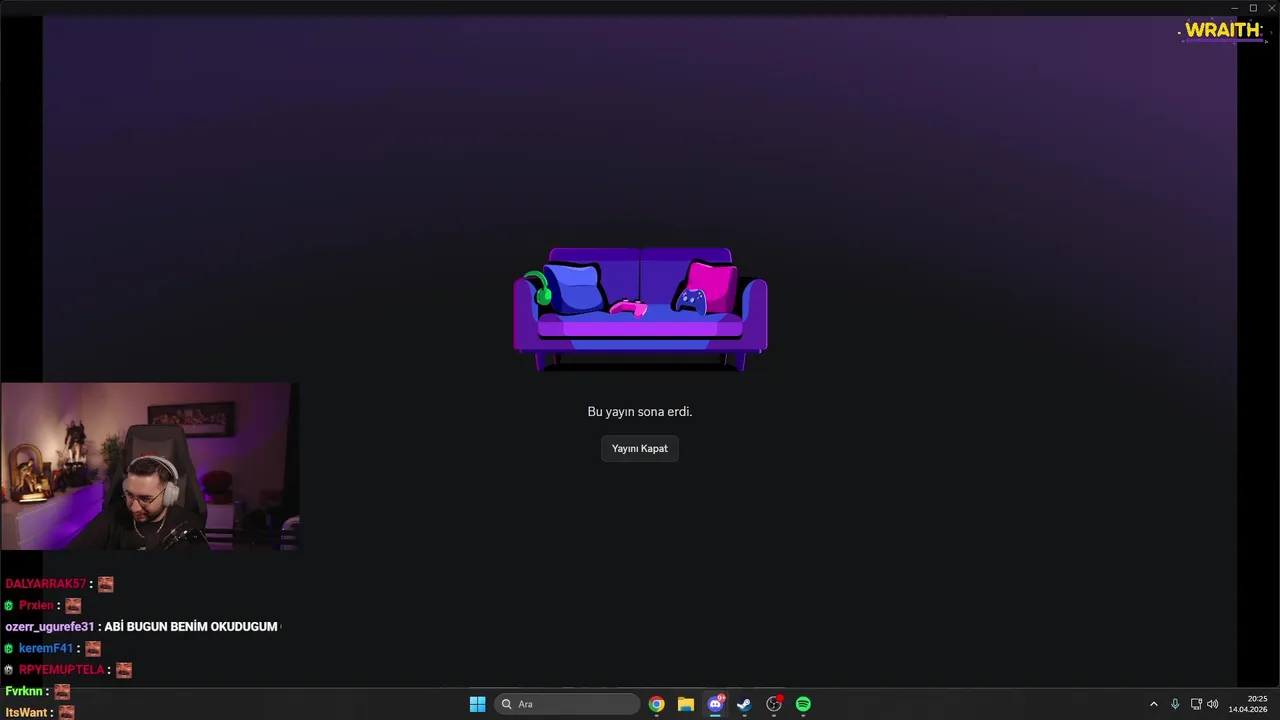Open the clock showing 20:25

click(x=1250, y=704)
